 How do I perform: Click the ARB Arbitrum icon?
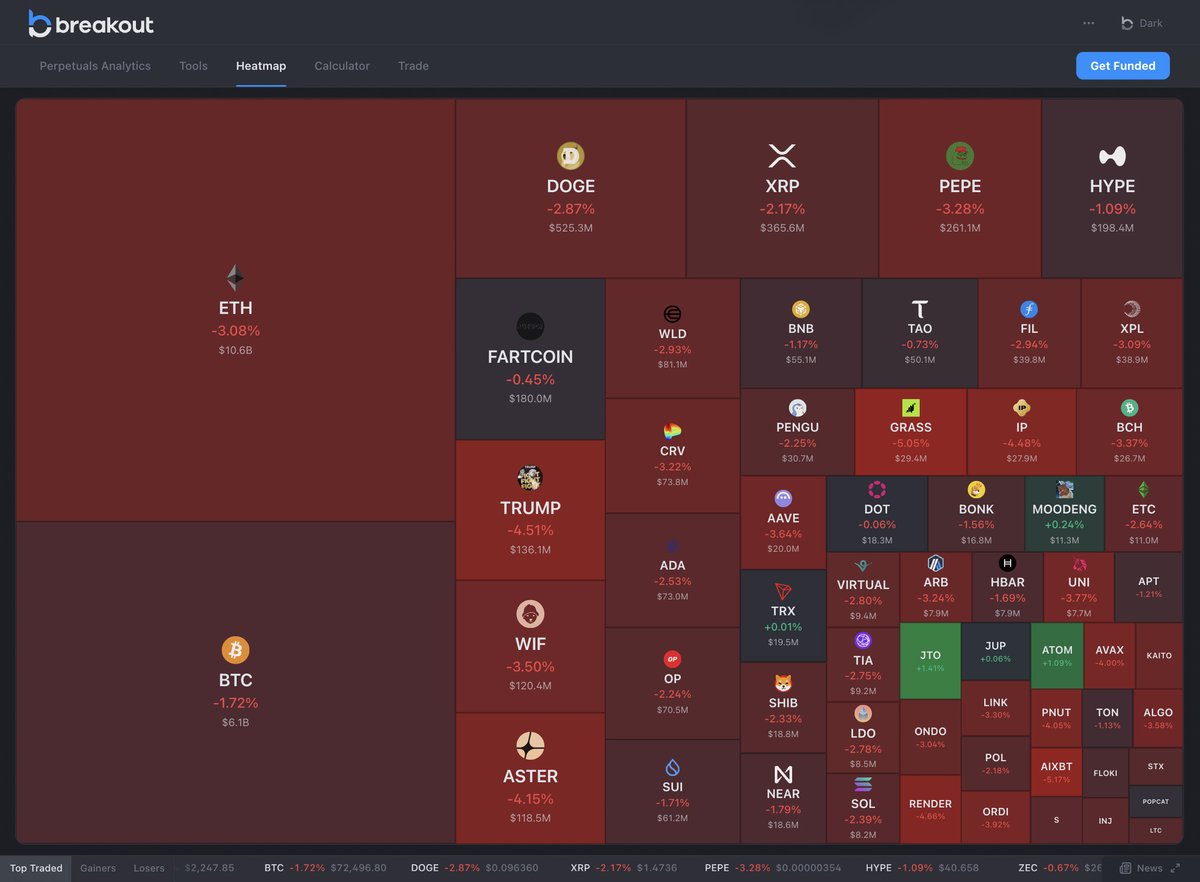[x=936, y=564]
